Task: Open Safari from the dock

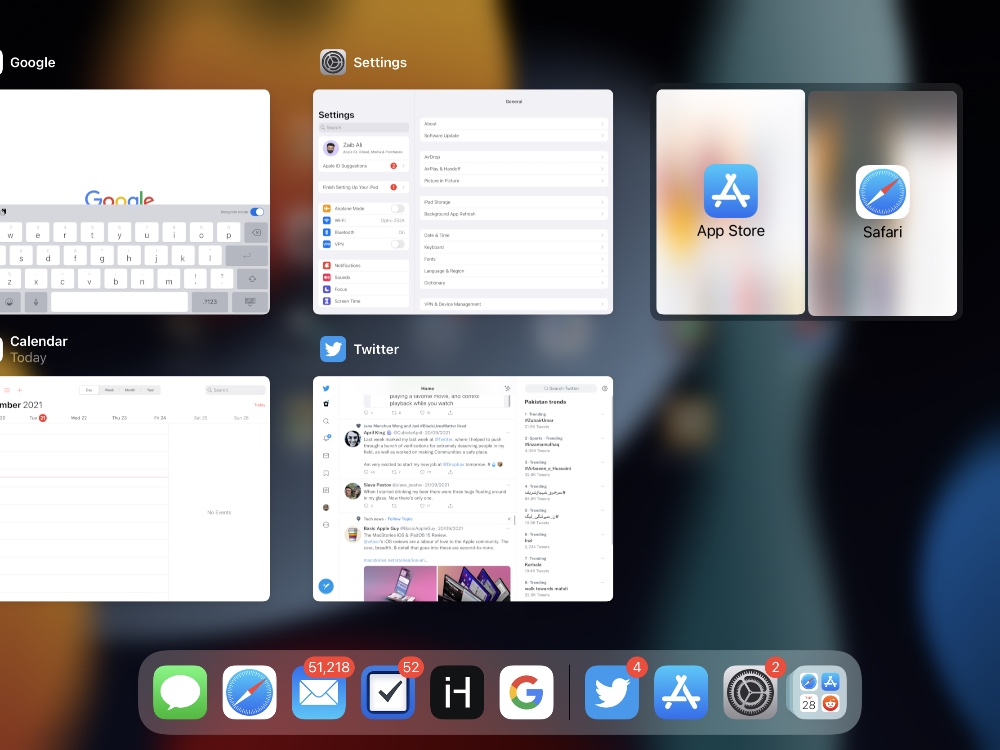Action: 249,692
